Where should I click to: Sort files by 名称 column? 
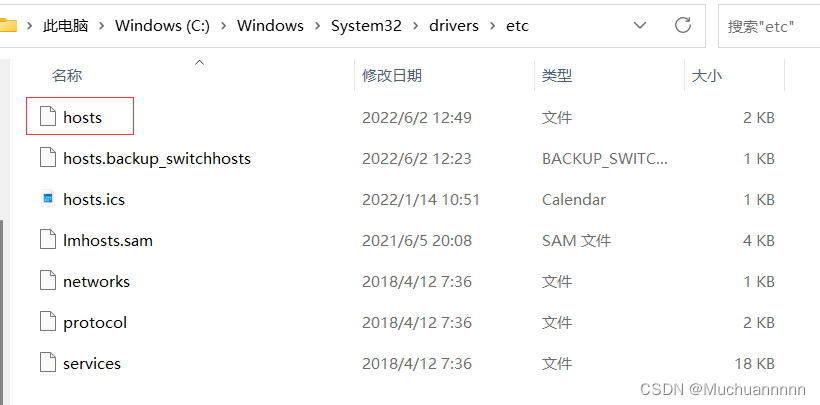[67, 75]
